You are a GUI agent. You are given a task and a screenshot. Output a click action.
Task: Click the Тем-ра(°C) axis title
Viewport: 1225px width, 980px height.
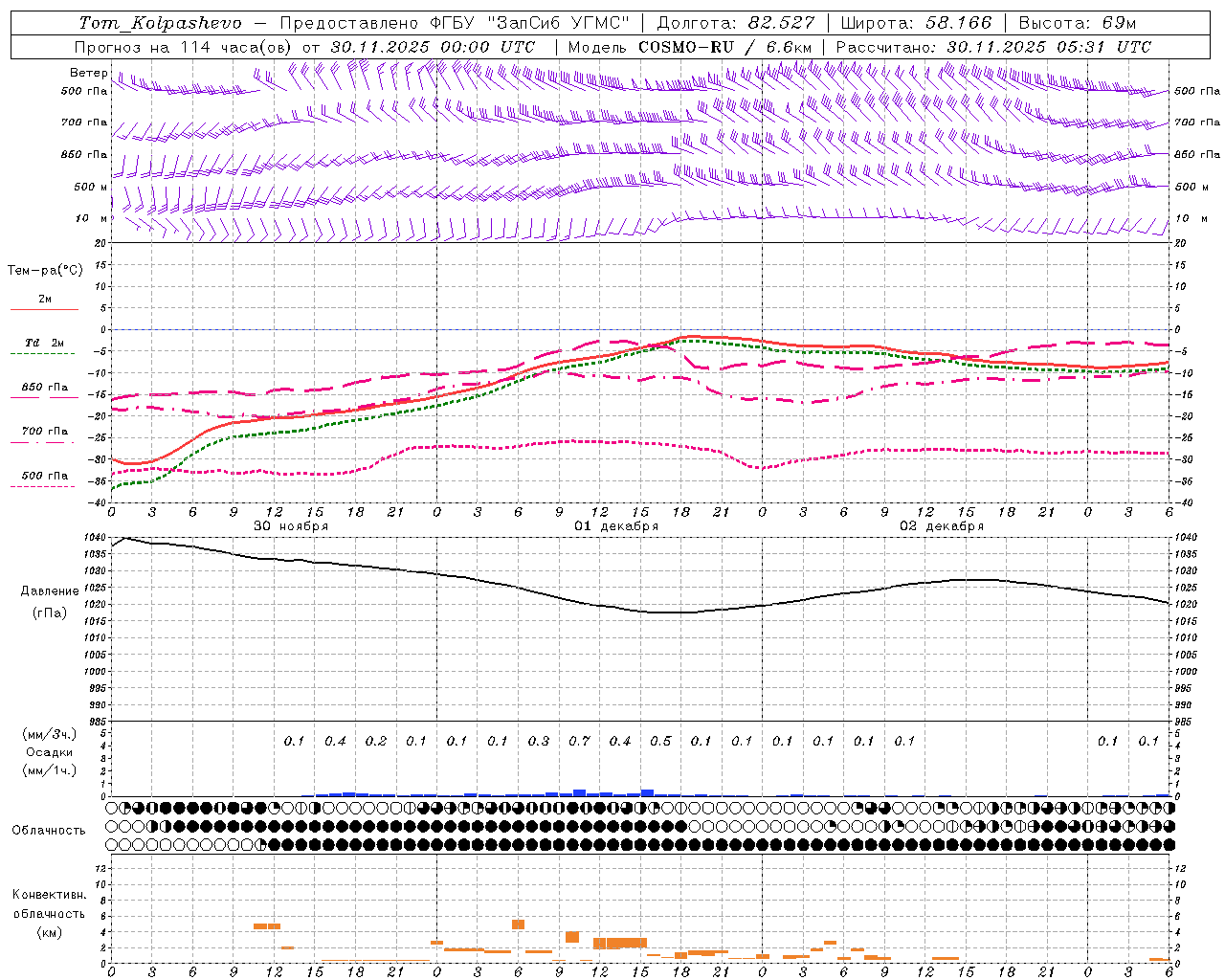45,271
